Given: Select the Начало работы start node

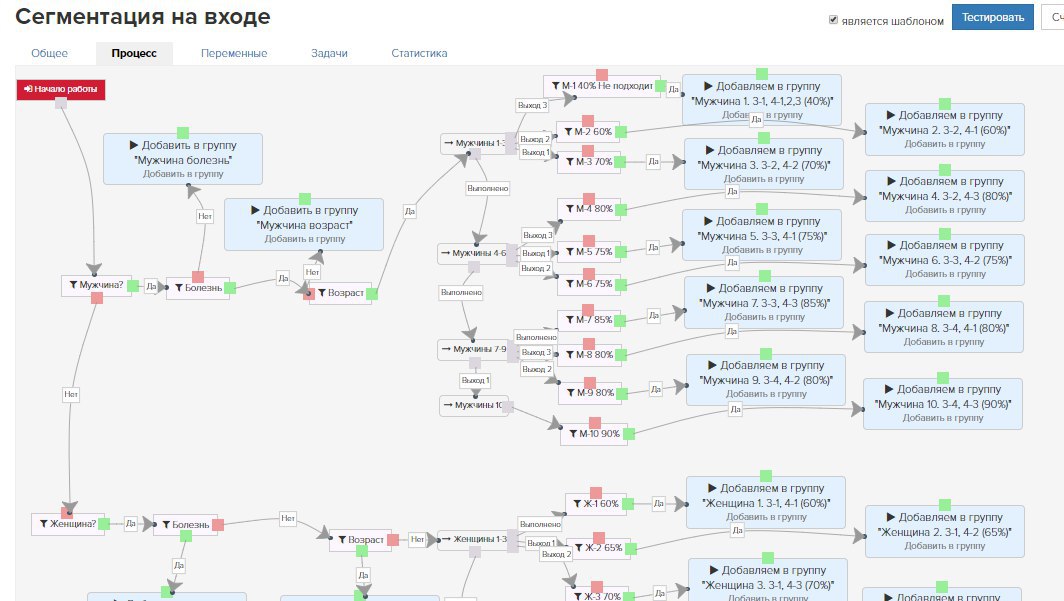Looking at the screenshot, I should (x=61, y=89).
